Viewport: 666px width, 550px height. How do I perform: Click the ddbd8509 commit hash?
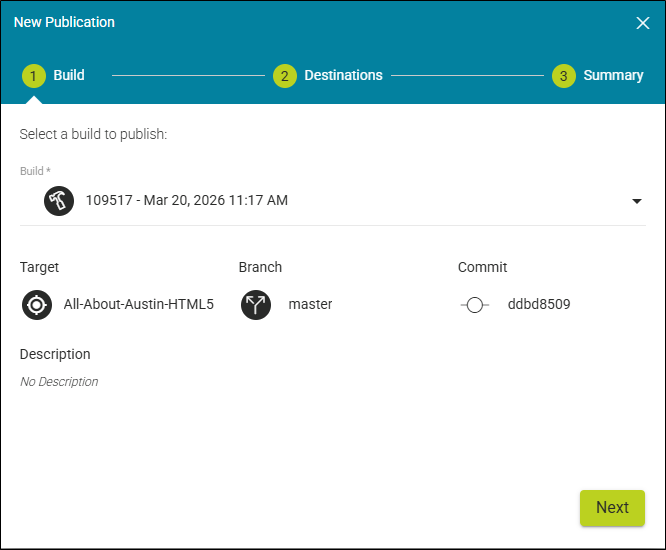(539, 305)
